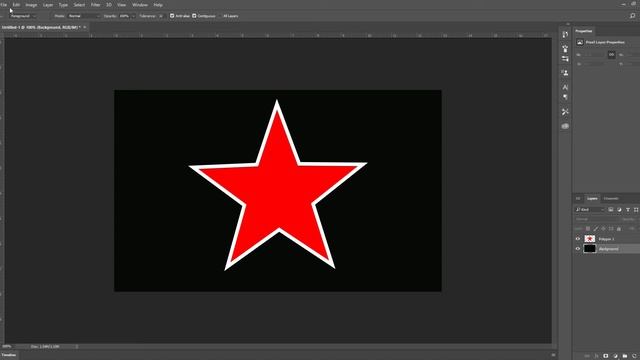Click the red star on canvas
Image resolution: width=640 pixels, height=360 pixels.
[x=278, y=184]
